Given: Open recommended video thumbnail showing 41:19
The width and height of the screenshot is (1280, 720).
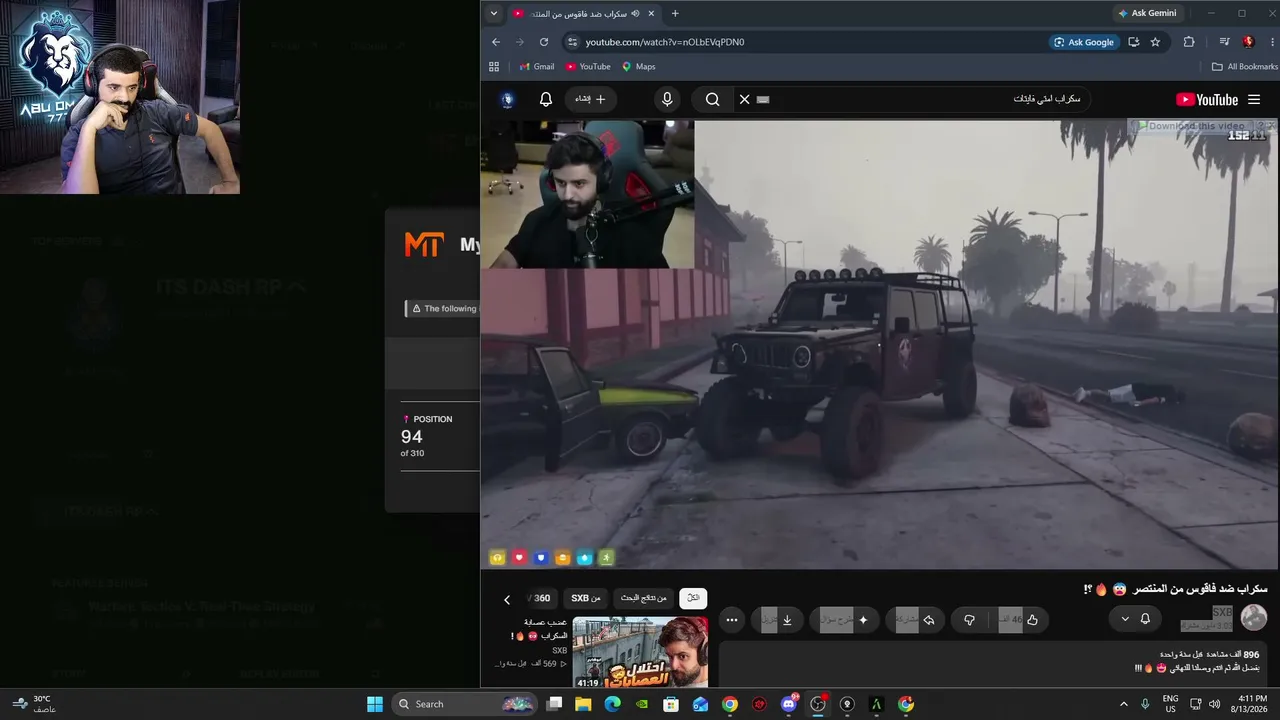Looking at the screenshot, I should [x=640, y=653].
